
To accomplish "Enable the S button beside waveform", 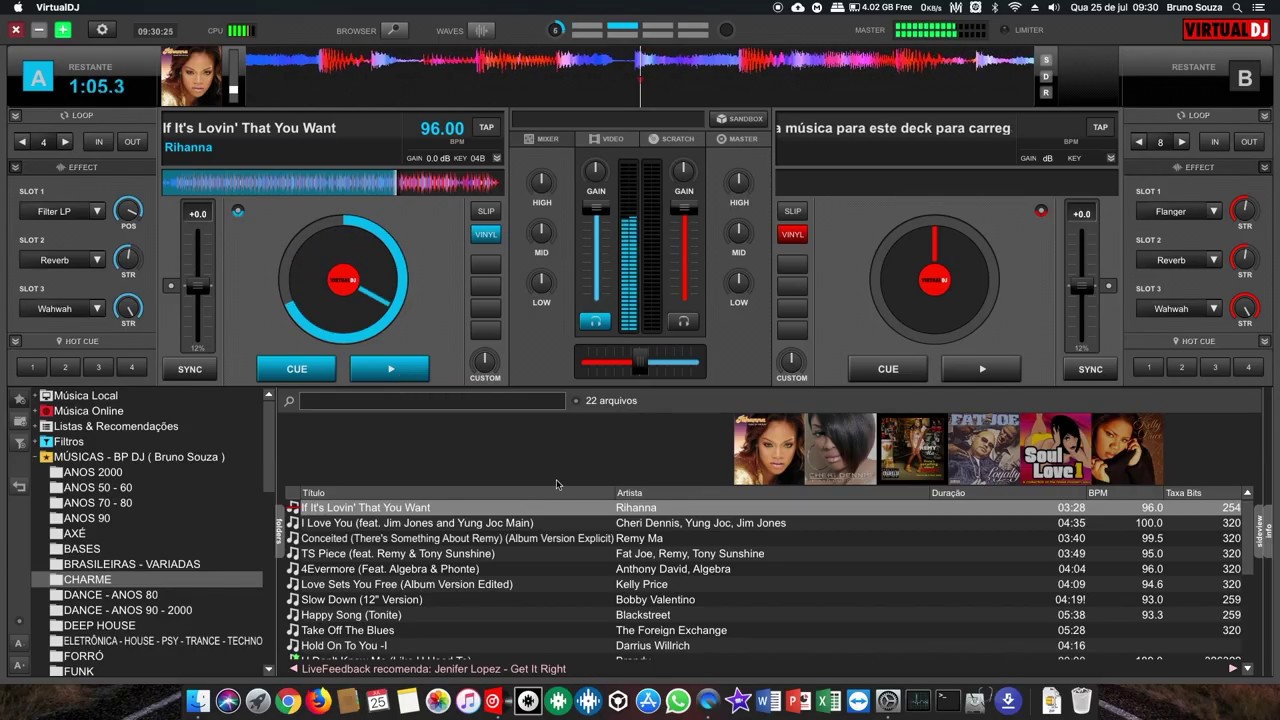I will [1046, 60].
